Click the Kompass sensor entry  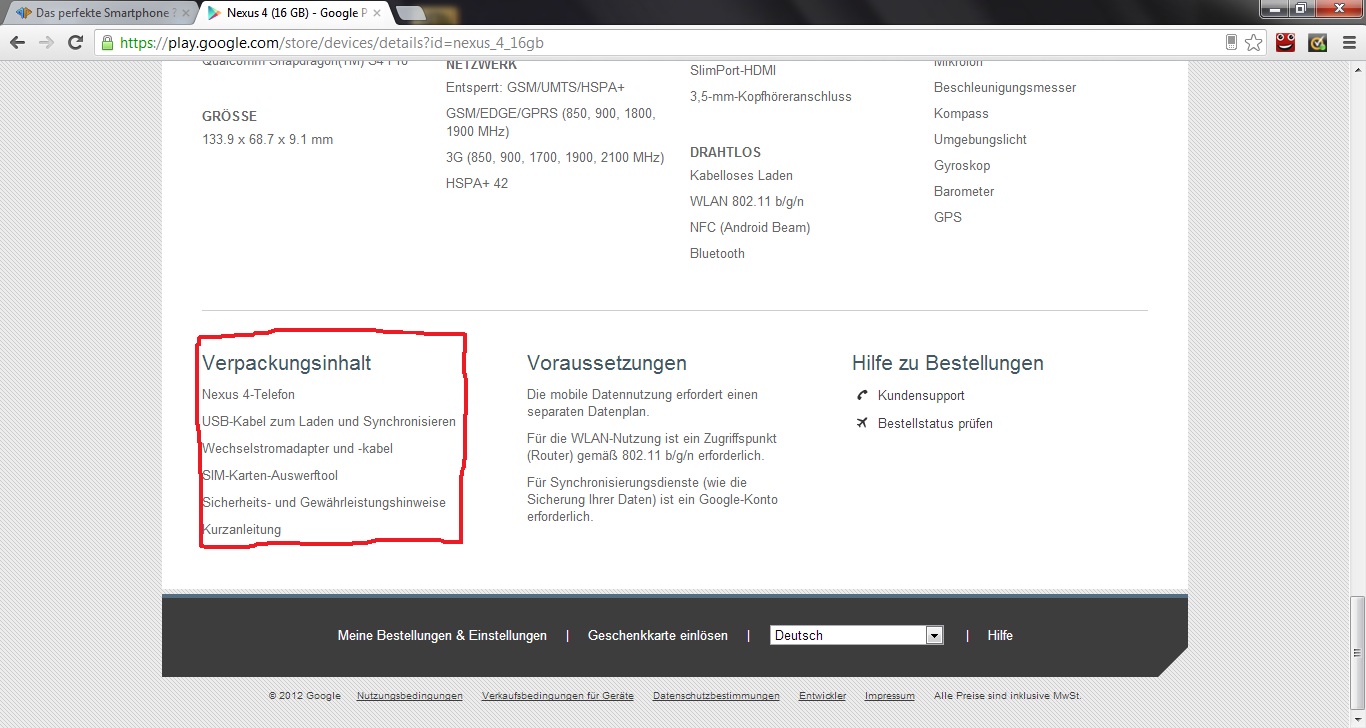pos(961,114)
